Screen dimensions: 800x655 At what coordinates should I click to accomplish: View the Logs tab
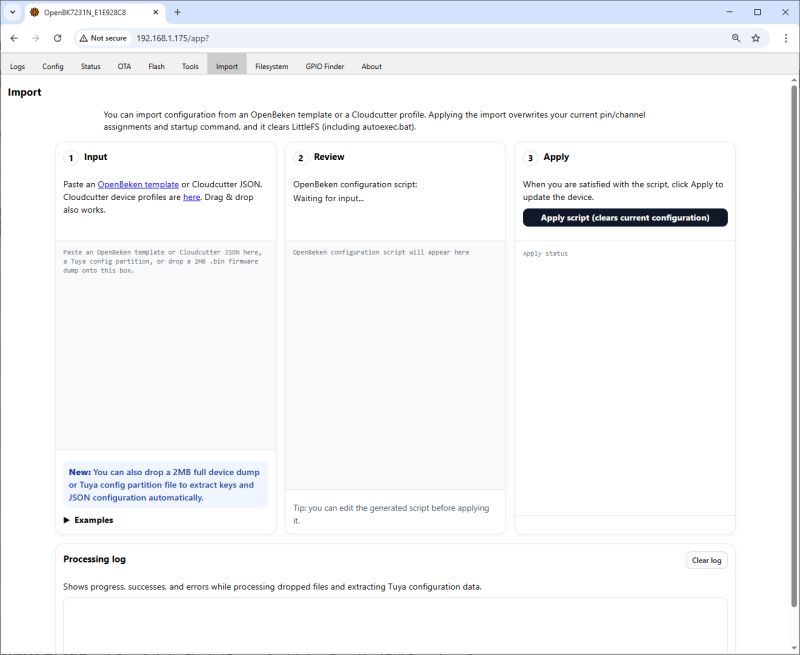17,66
